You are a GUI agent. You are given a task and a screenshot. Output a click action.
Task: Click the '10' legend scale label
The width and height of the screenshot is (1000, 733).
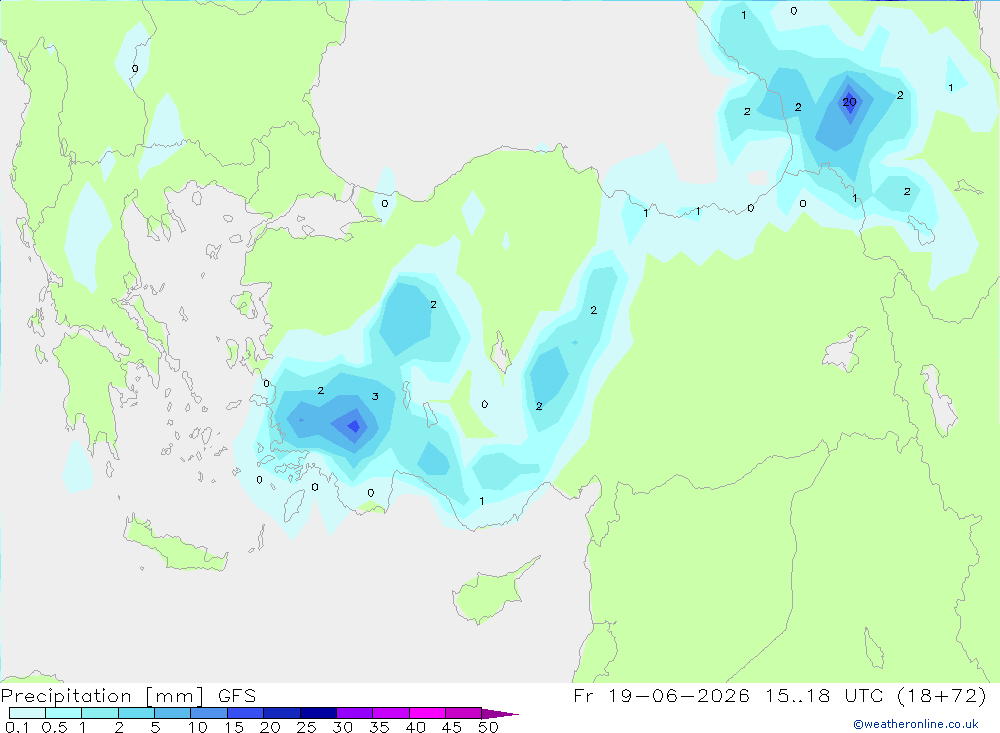[198, 727]
